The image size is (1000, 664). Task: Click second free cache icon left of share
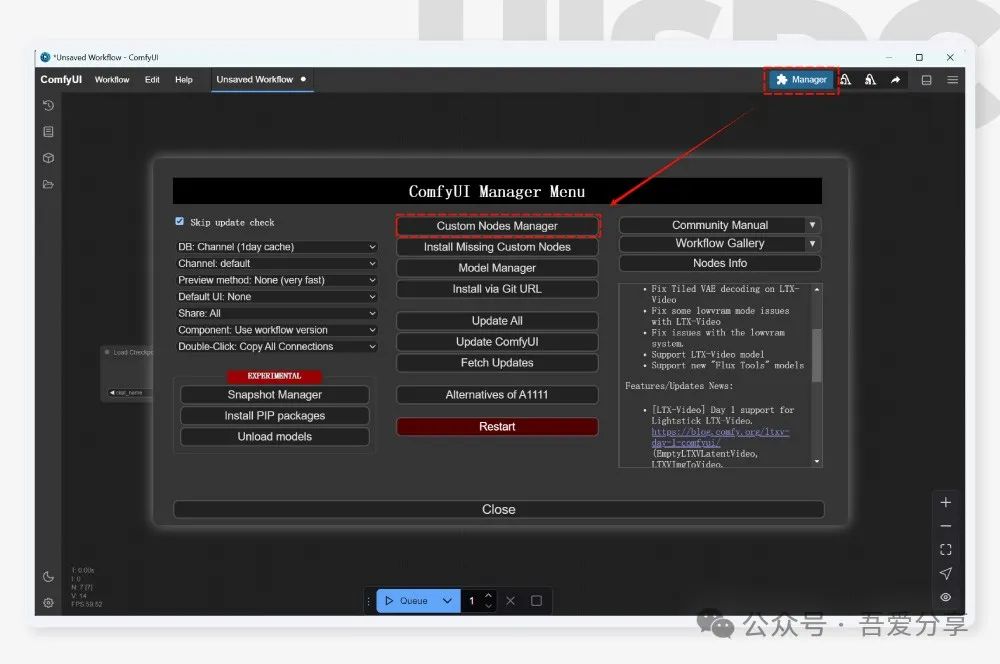(x=871, y=80)
